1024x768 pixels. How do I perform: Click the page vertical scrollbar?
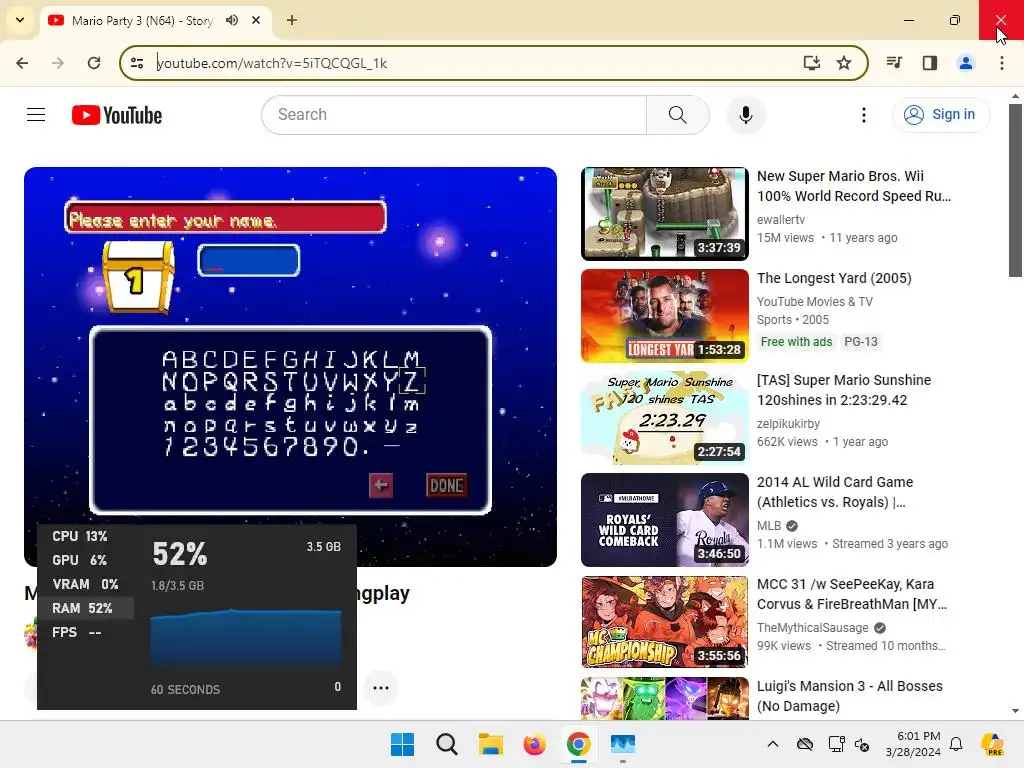(1015, 190)
